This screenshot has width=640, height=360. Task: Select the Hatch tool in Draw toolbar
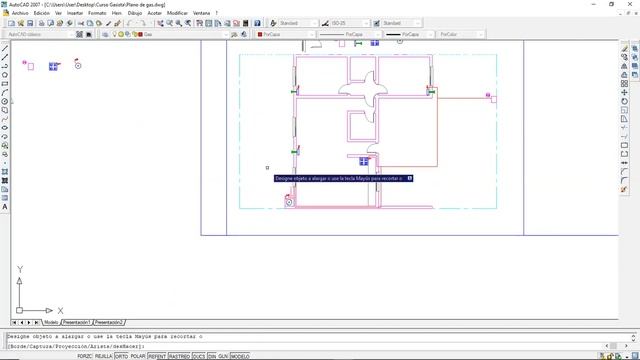coord(5,172)
